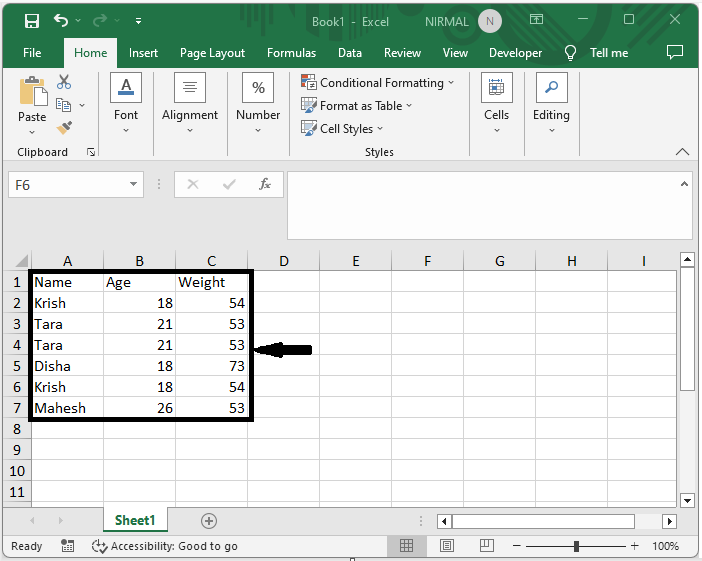Switch to Normal view in status bar
702x561 pixels.
click(407, 546)
